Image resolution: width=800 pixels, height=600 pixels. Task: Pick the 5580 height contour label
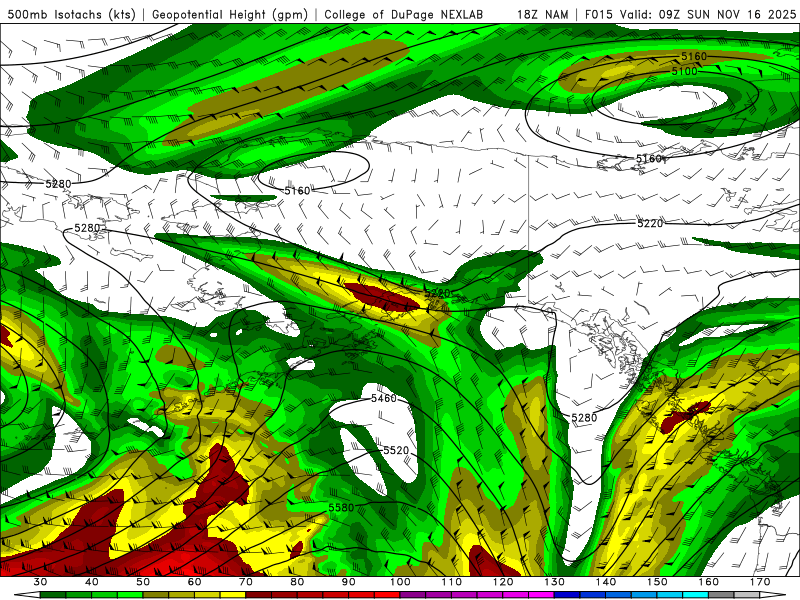click(x=341, y=508)
